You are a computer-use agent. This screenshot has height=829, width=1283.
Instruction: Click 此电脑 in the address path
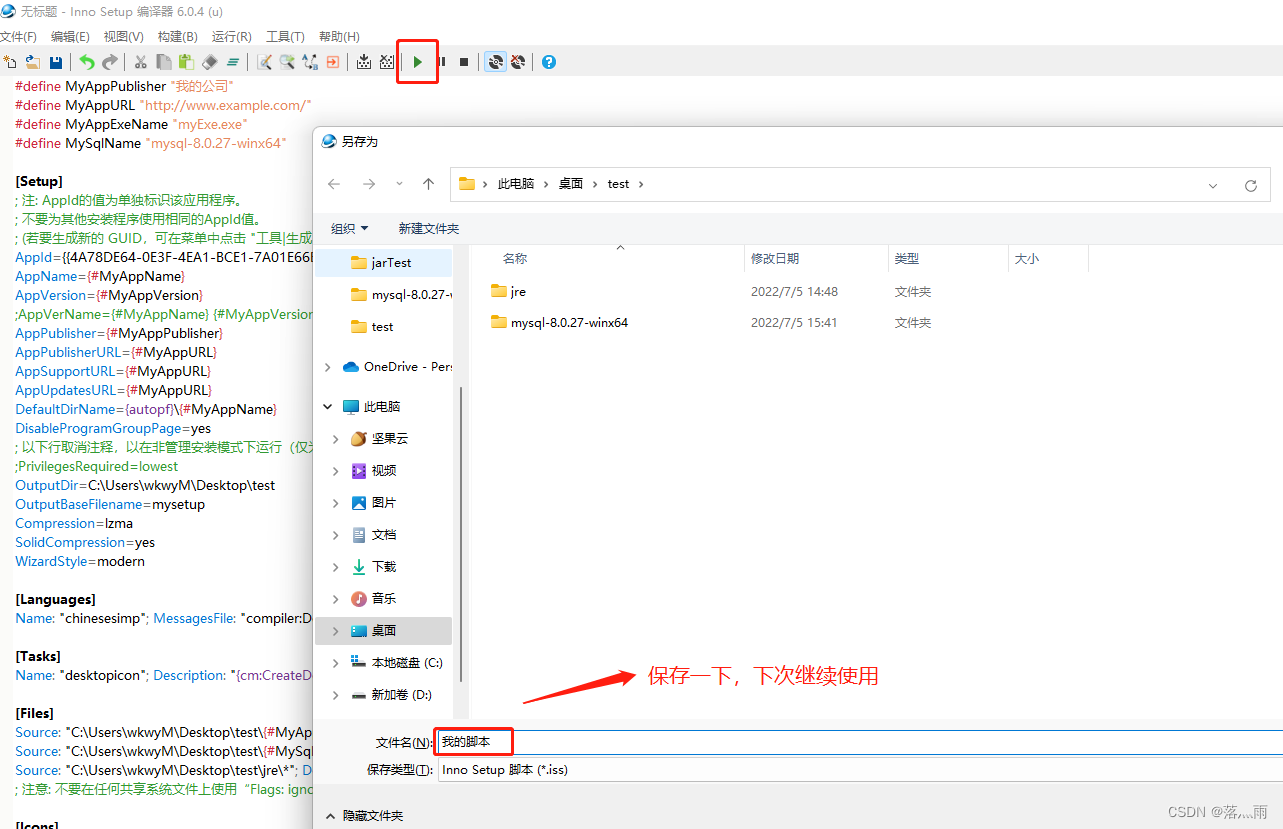[x=516, y=184]
